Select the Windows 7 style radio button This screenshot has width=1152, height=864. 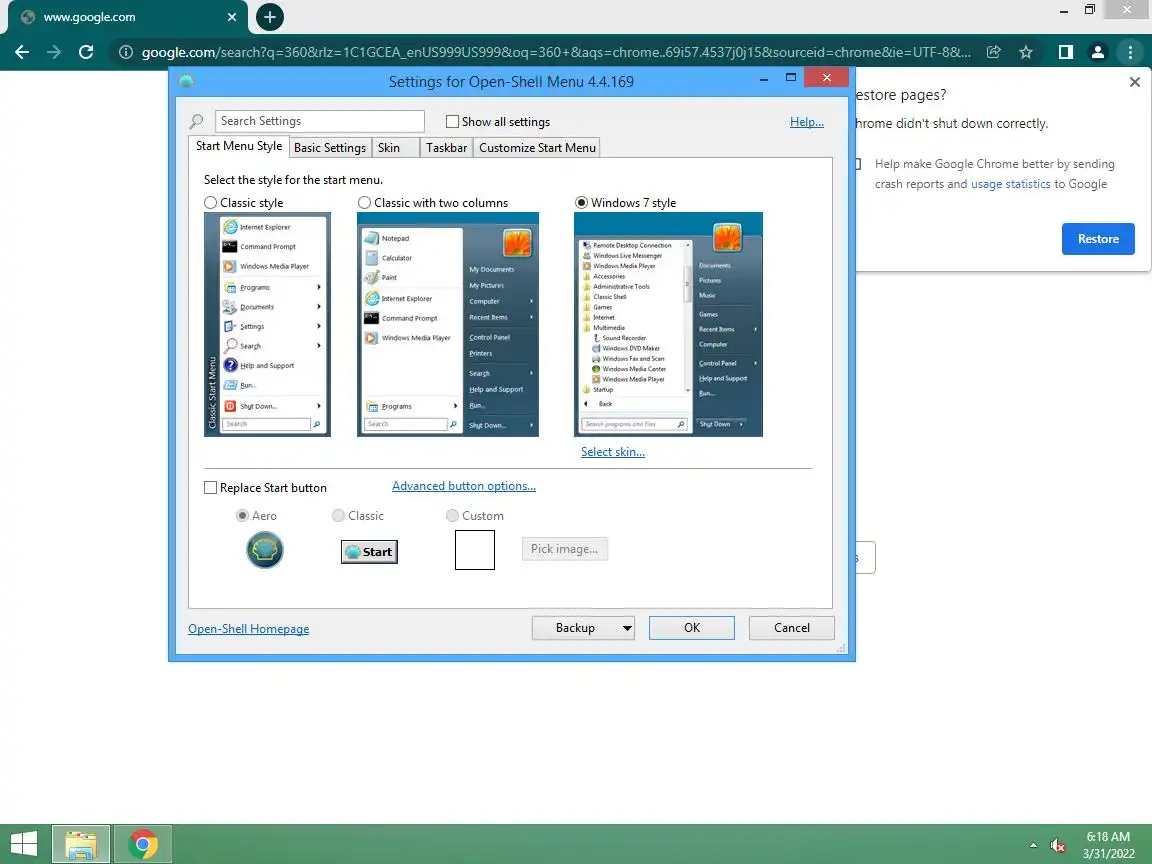click(x=581, y=202)
